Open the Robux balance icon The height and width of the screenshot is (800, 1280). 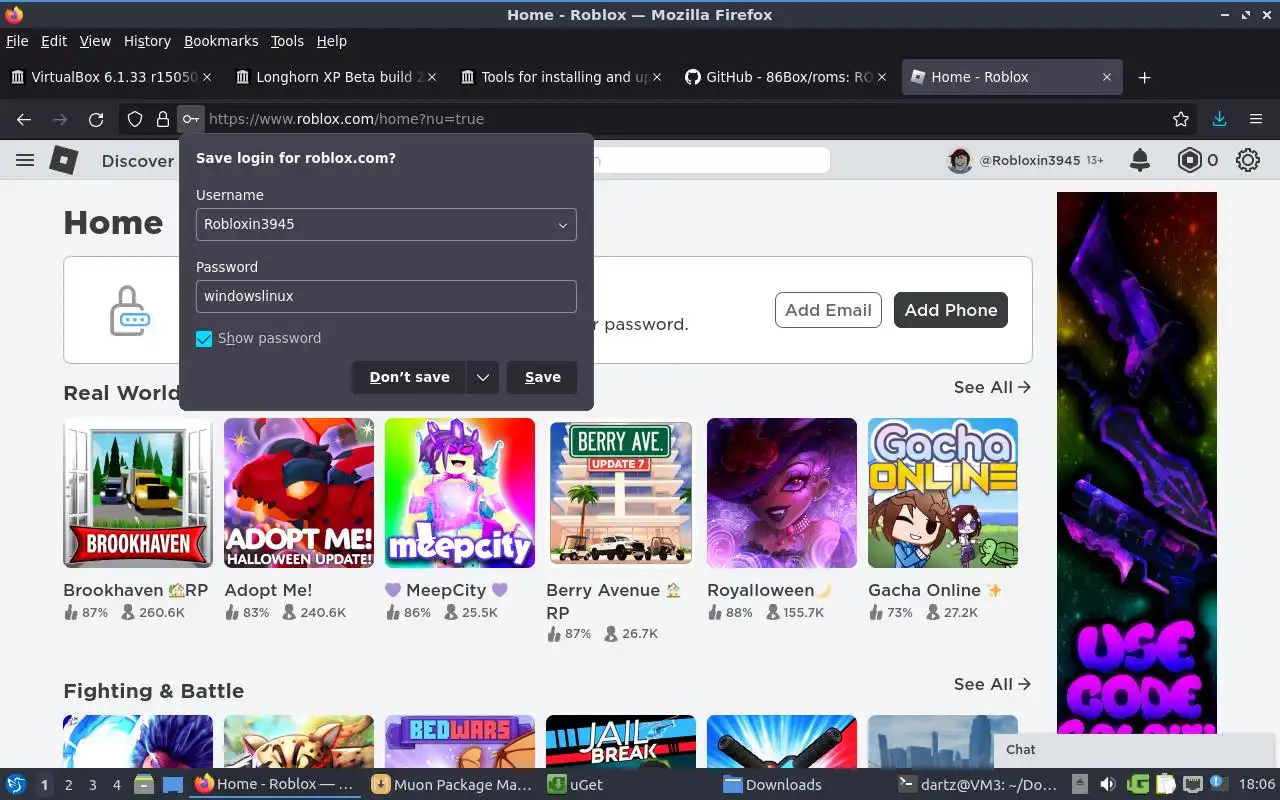pyautogui.click(x=1189, y=160)
